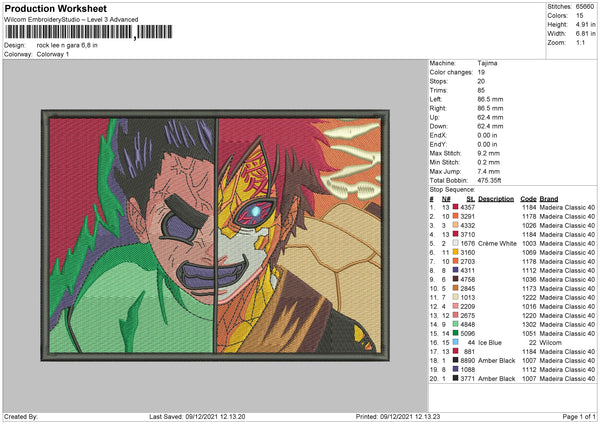This screenshot has height=424, width=600.
Task: Click the Trims value 85
Action: [x=481, y=90]
